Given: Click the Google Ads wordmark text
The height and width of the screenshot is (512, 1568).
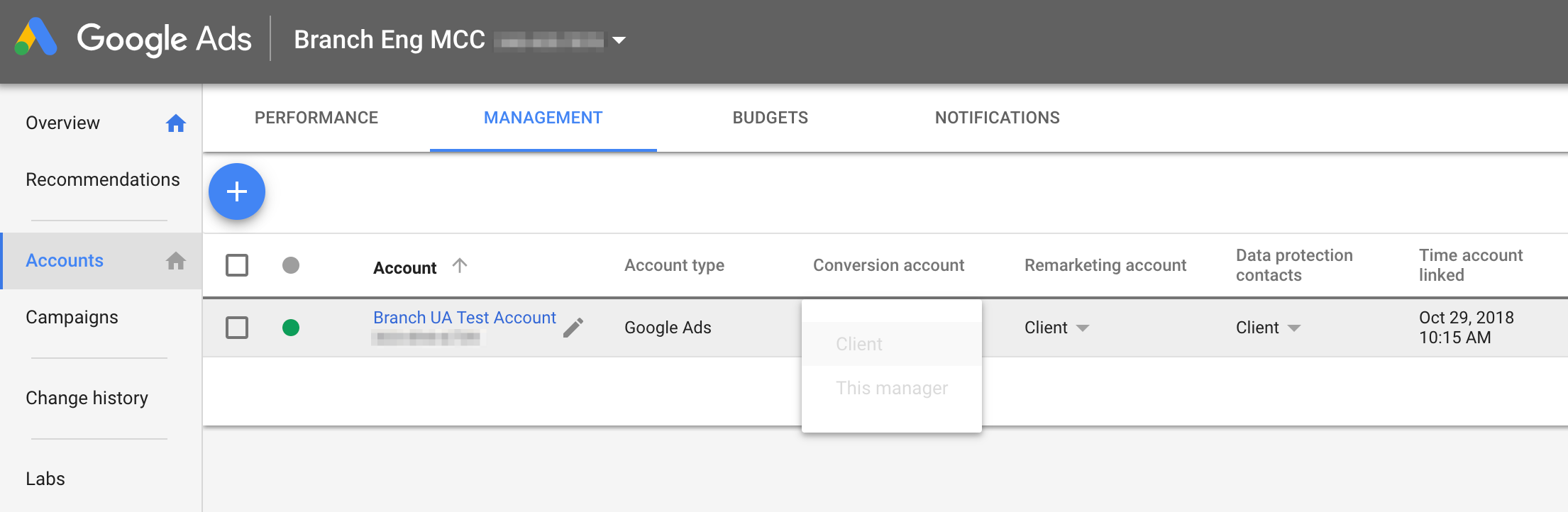Looking at the screenshot, I should tap(164, 39).
